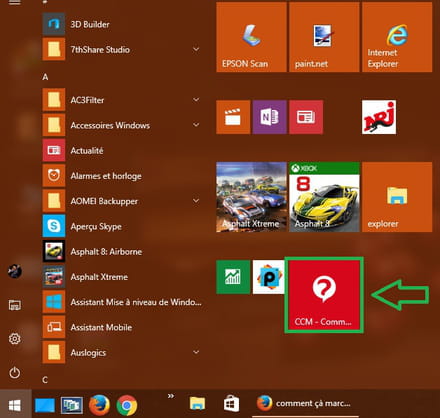The height and width of the screenshot is (418, 440).
Task: Expand the AC3Filter folder chevron
Action: [x=196, y=100]
